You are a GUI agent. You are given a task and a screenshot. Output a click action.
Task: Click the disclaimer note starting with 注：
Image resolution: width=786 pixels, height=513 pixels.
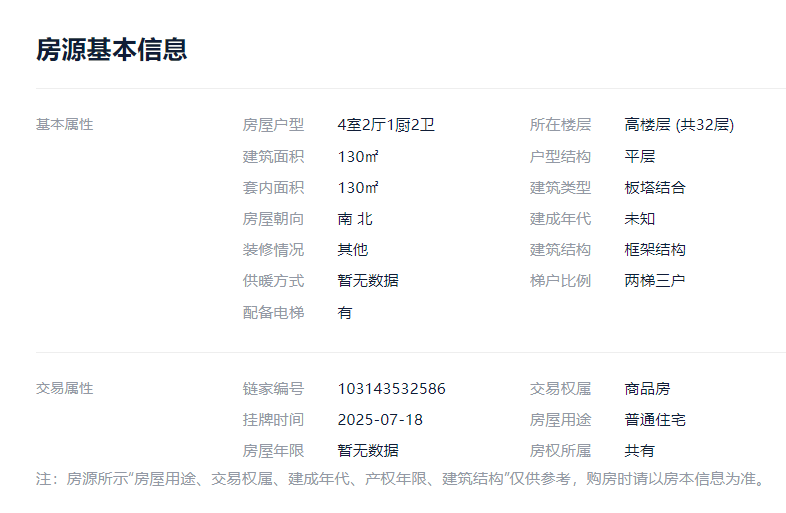click(x=402, y=479)
